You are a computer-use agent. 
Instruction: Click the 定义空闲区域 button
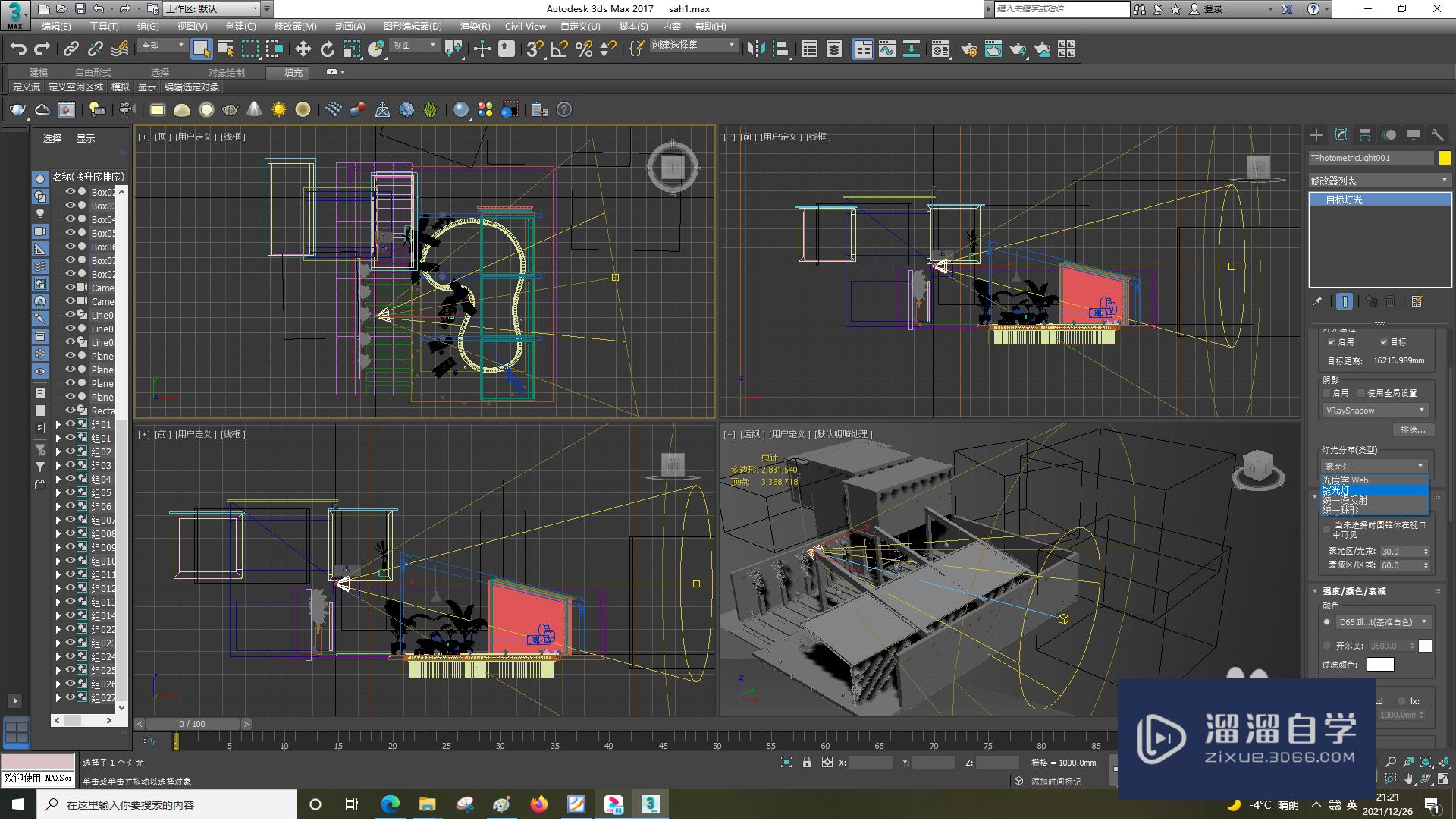pyautogui.click(x=76, y=87)
